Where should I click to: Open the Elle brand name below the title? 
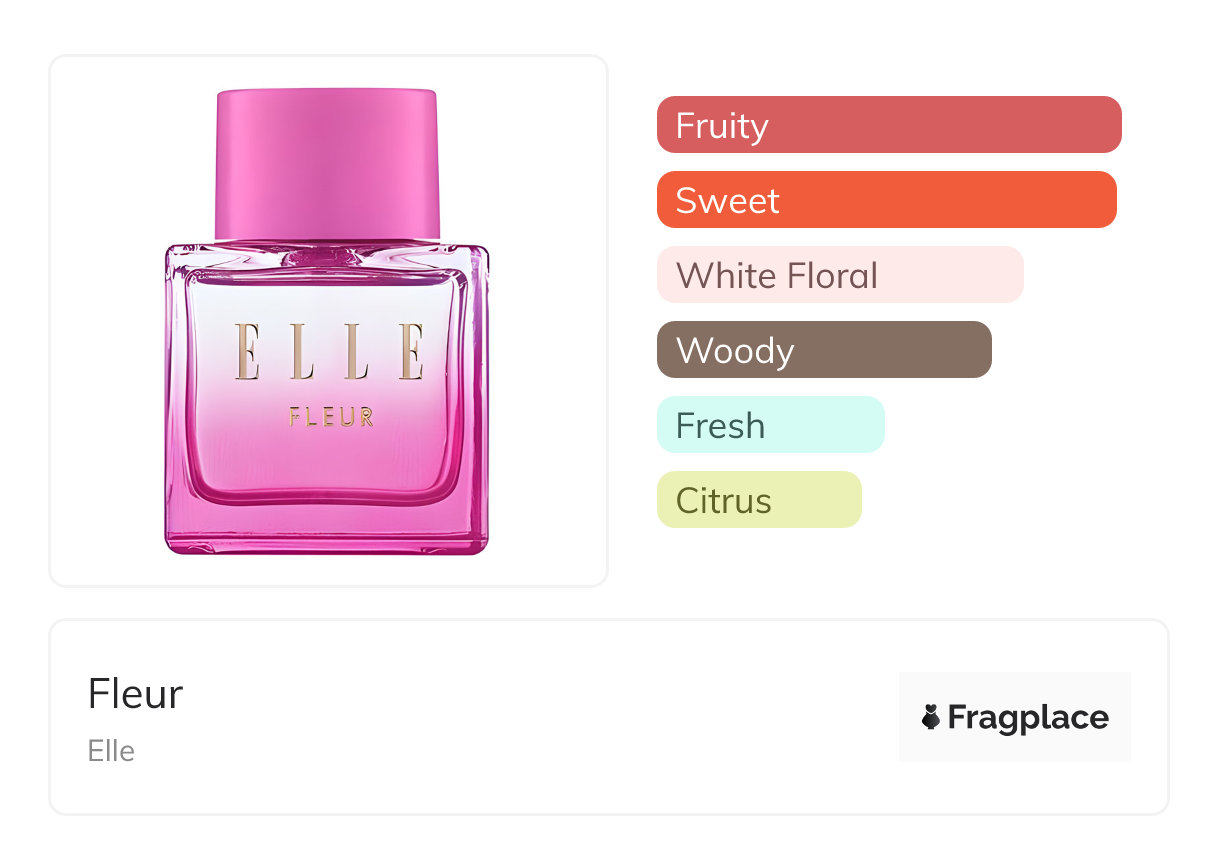pos(111,751)
